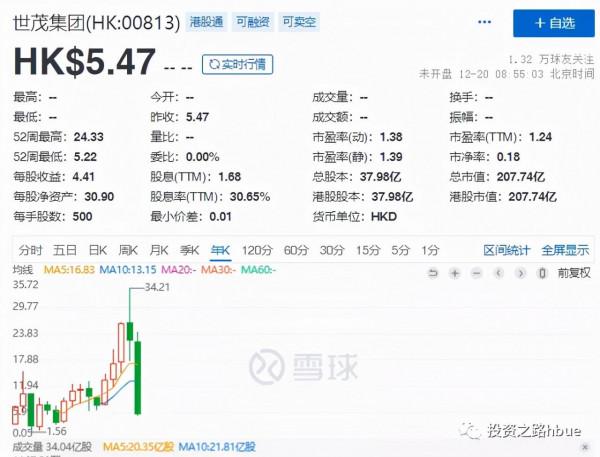The width and height of the screenshot is (600, 457).
Task: Click the MA20 moving average label
Action: 179,270
